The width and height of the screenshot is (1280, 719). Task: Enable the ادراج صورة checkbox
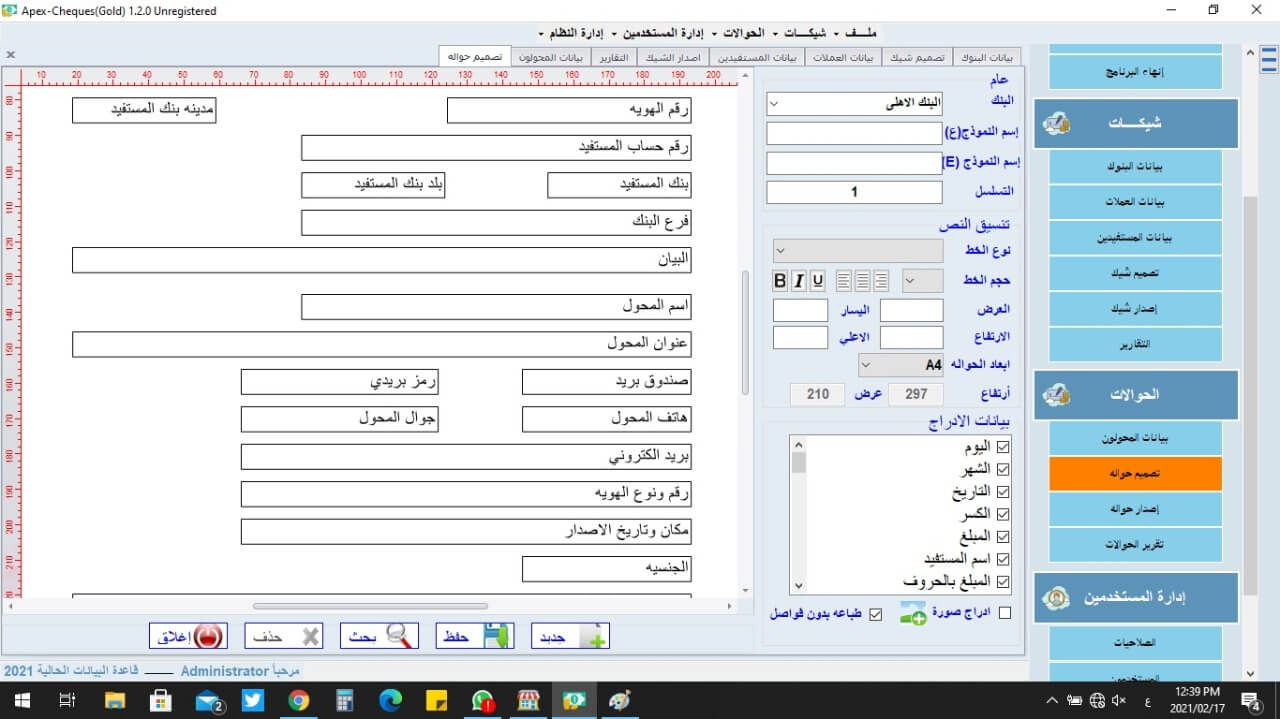click(x=1005, y=613)
